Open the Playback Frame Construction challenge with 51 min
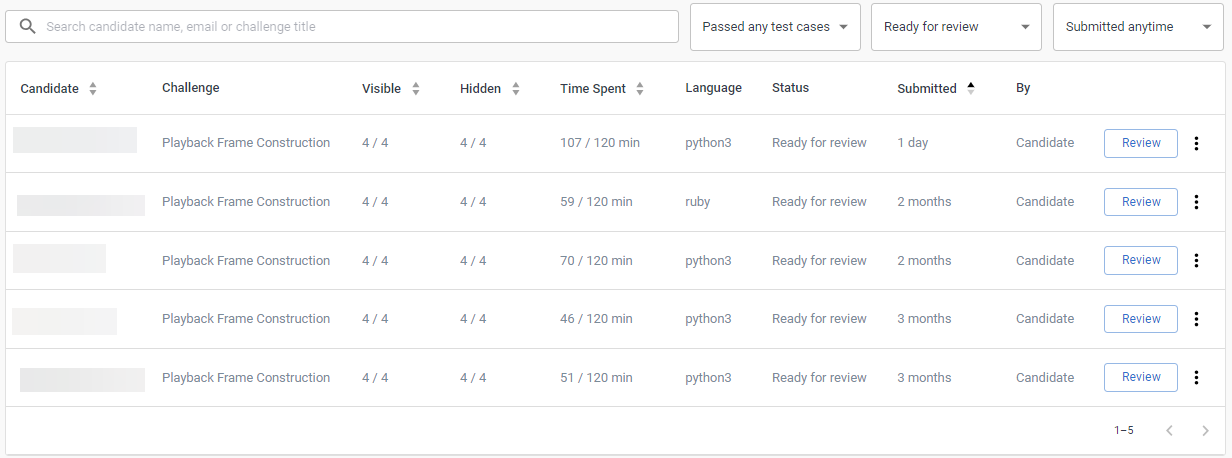Screen dimensions: 1232x458 (246, 377)
